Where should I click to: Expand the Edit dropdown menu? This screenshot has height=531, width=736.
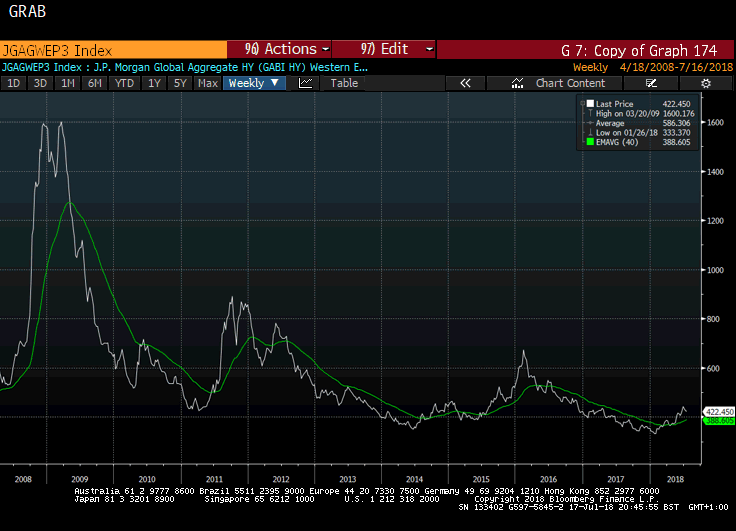[385, 49]
